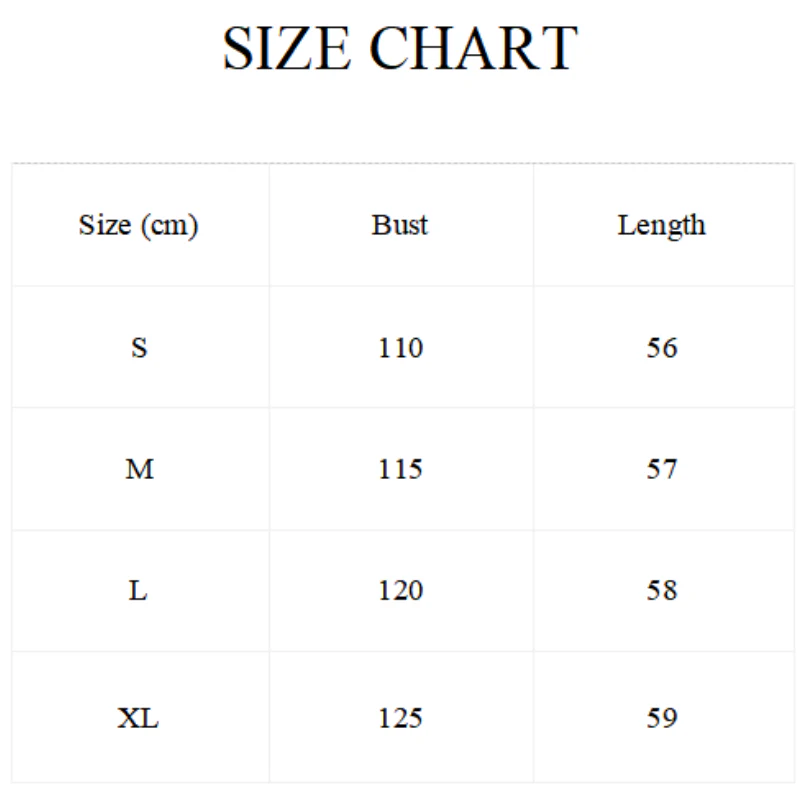Screen dimensions: 800x800
Task: Click the divider between Bust and Length headers
Action: pos(533,225)
